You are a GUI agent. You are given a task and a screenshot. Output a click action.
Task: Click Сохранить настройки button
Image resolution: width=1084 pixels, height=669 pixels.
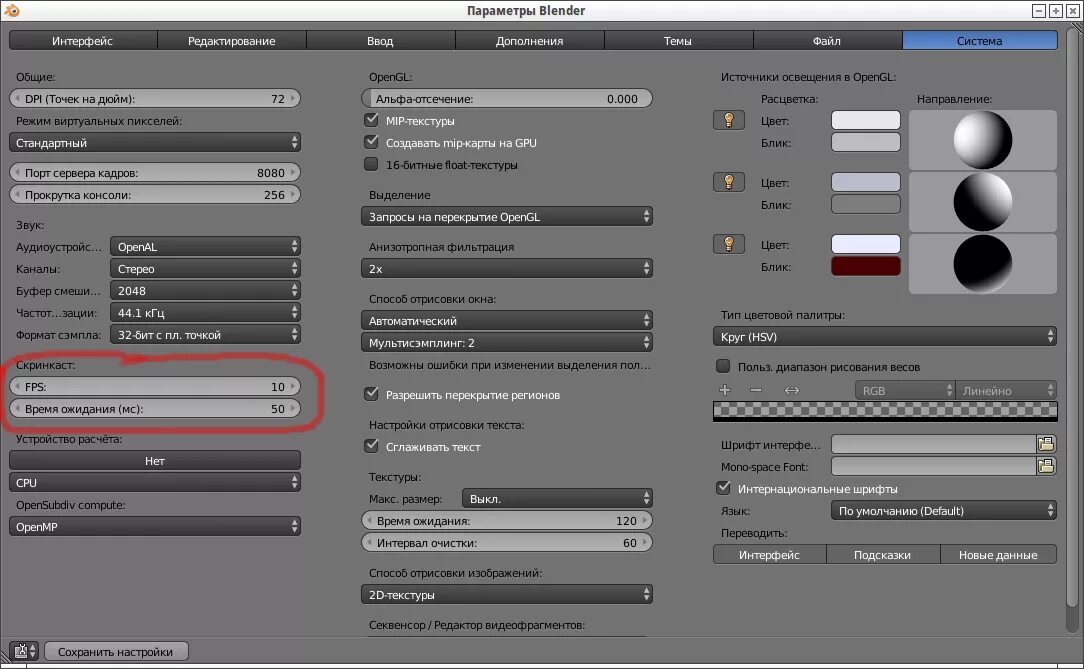[x=115, y=652]
